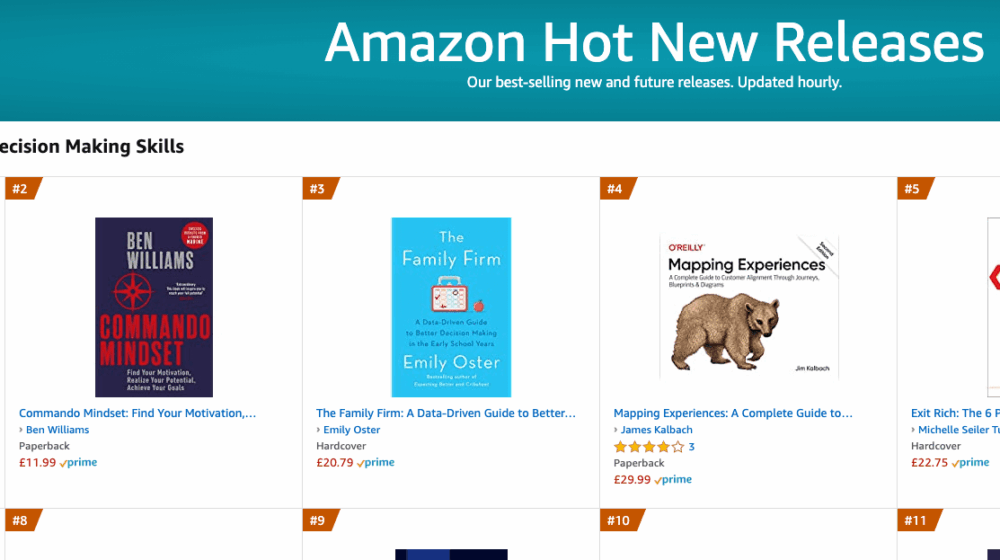This screenshot has height=560, width=1000.
Task: Click the Prime logo beside £20.79
Action: [376, 463]
